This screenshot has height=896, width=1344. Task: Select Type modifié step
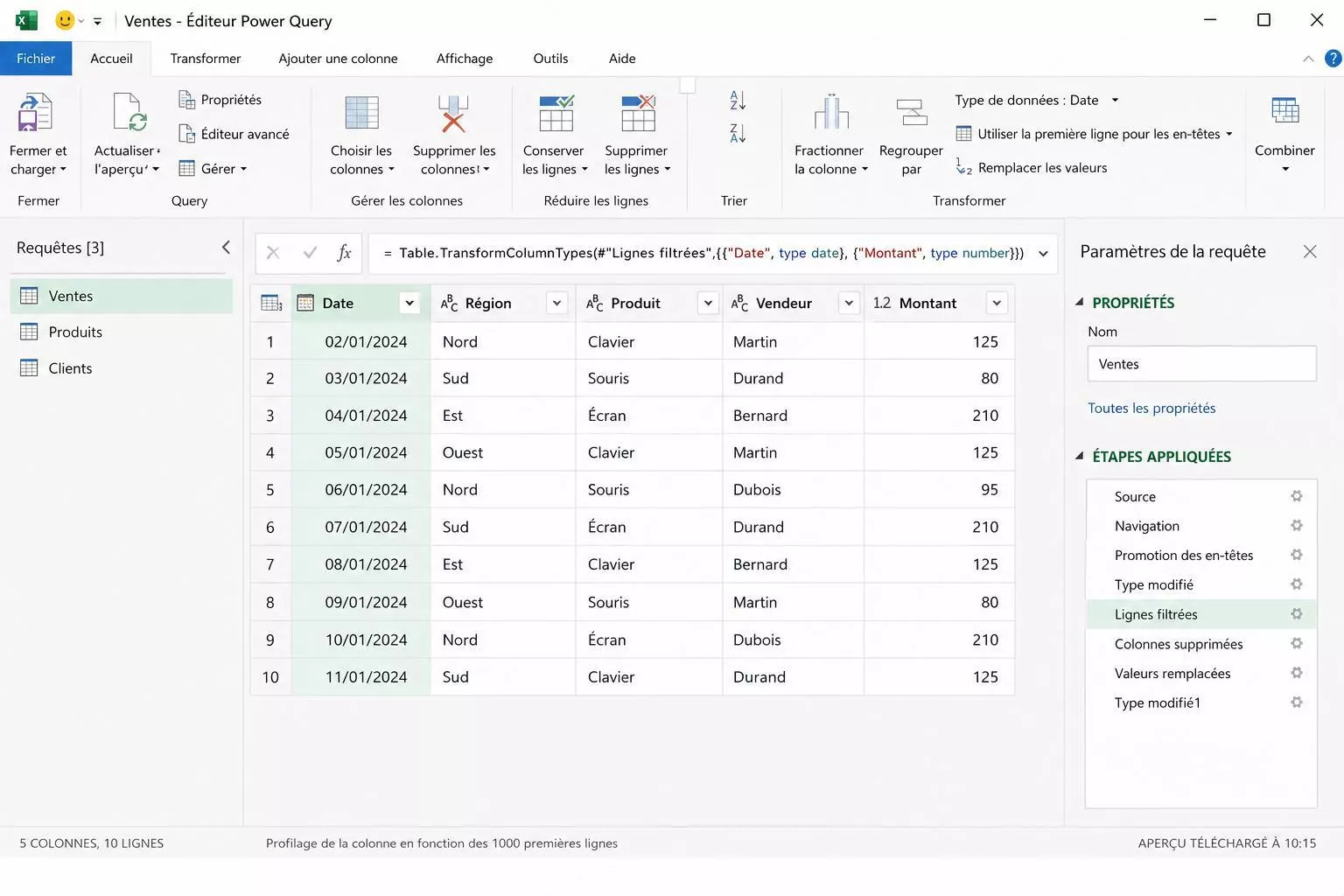(x=1200, y=584)
